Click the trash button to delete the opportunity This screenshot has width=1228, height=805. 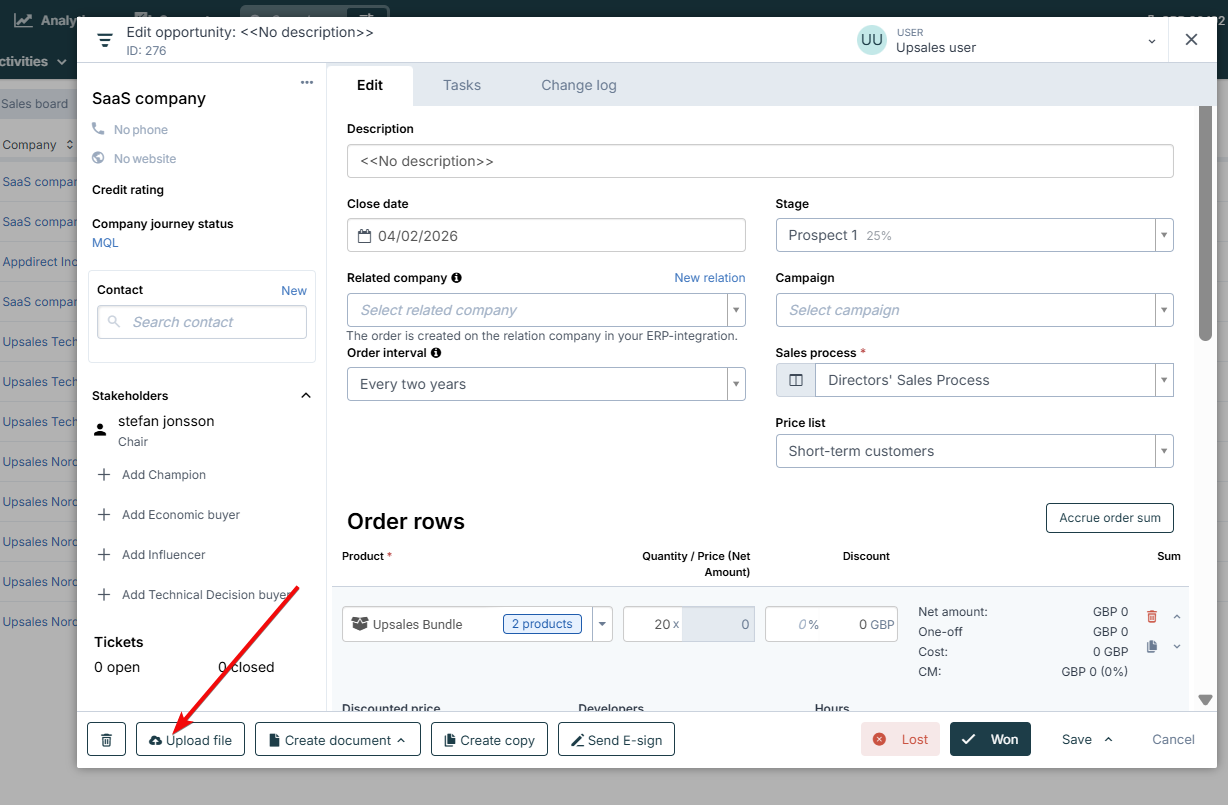[x=106, y=740]
